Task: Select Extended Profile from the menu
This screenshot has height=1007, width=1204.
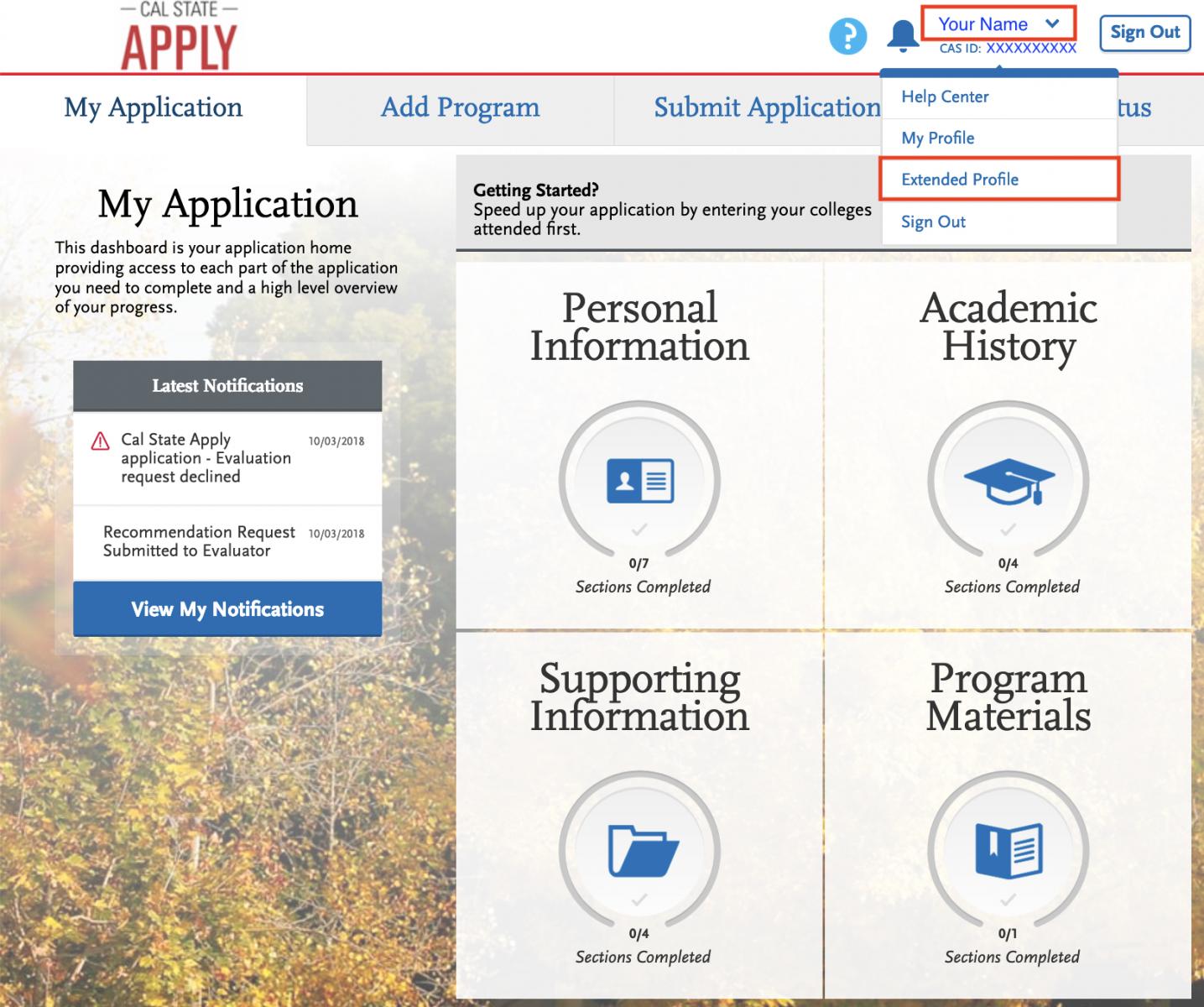Action: [959, 179]
